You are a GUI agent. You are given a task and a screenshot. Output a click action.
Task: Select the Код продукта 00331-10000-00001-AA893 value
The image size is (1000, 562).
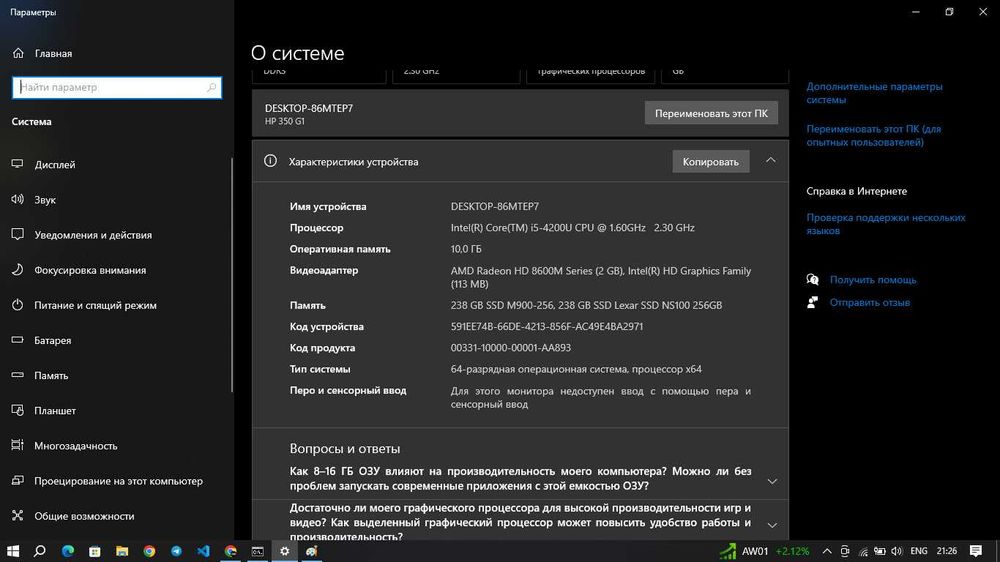(510, 348)
